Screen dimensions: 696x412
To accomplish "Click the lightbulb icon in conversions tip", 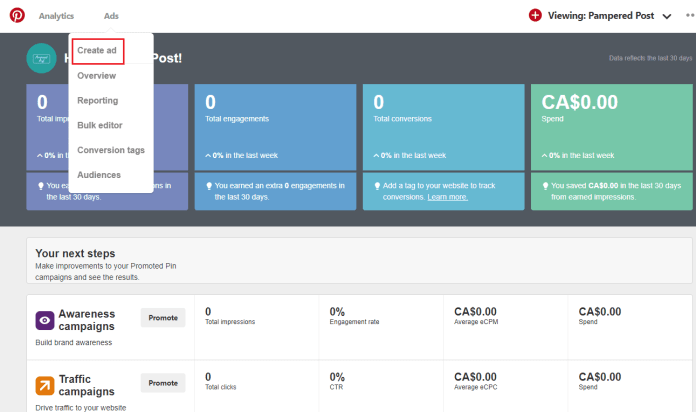I will click(x=377, y=186).
